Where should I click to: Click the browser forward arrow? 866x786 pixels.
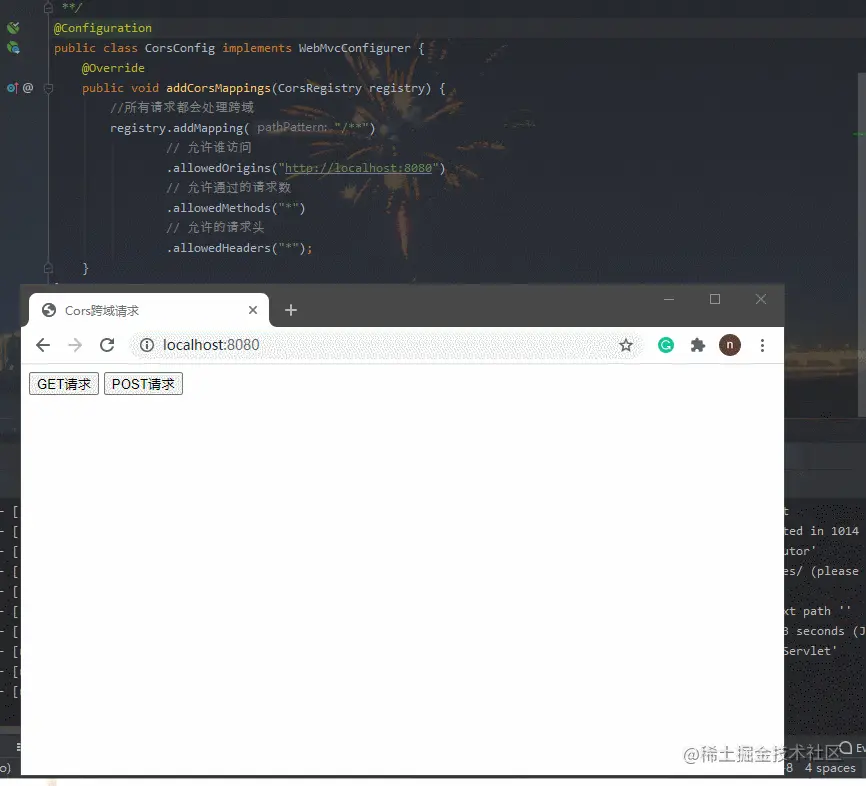click(75, 345)
